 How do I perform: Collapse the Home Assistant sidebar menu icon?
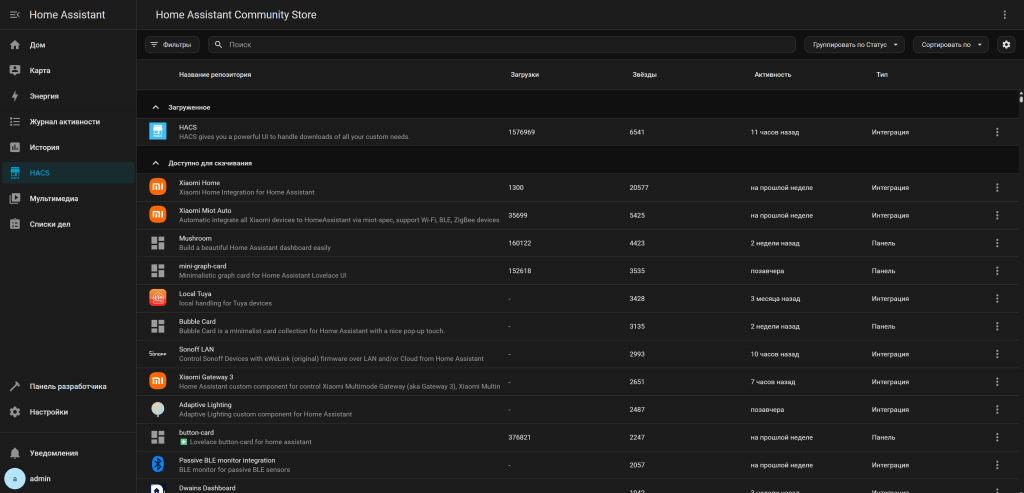(15, 14)
